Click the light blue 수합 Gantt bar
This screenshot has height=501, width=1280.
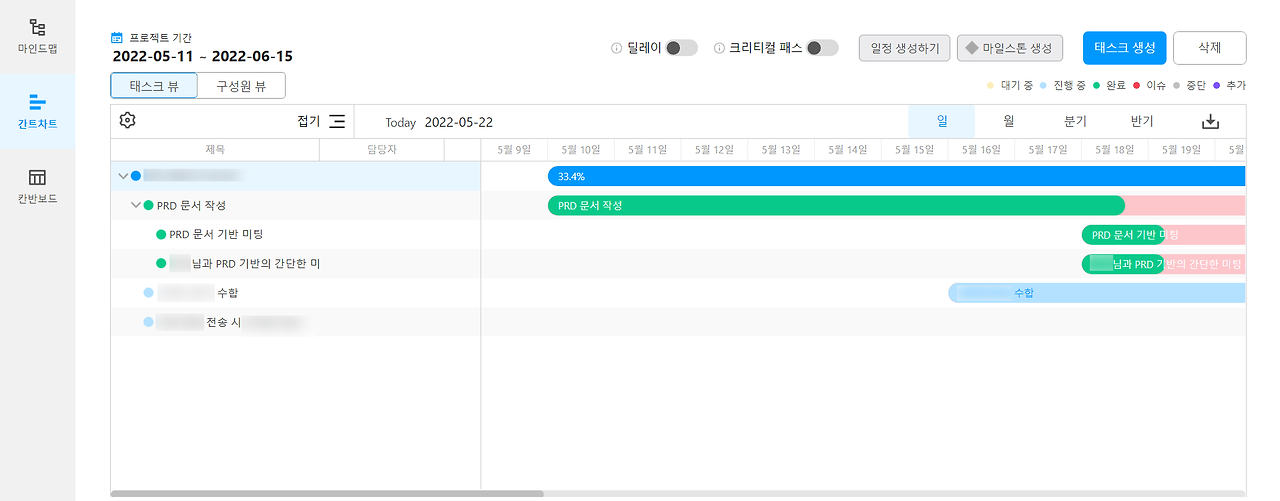click(1096, 293)
